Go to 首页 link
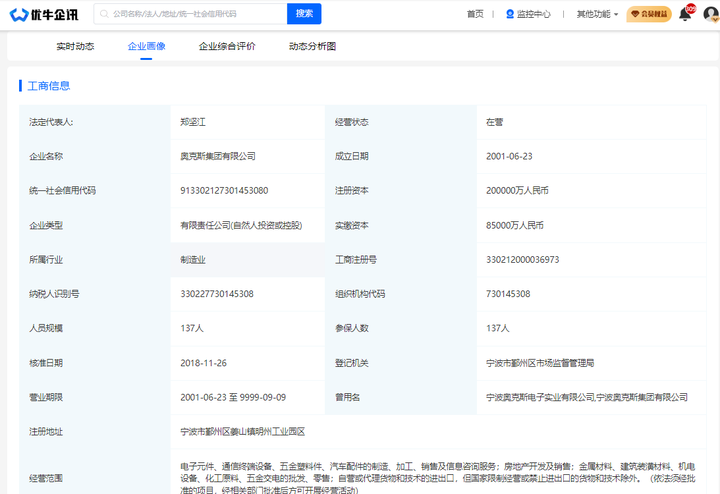The image size is (720, 494). tap(475, 14)
